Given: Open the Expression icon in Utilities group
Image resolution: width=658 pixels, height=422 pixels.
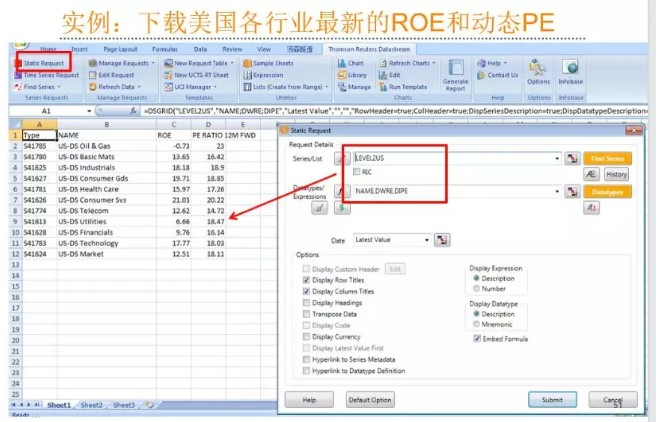Looking at the screenshot, I should [264, 75].
